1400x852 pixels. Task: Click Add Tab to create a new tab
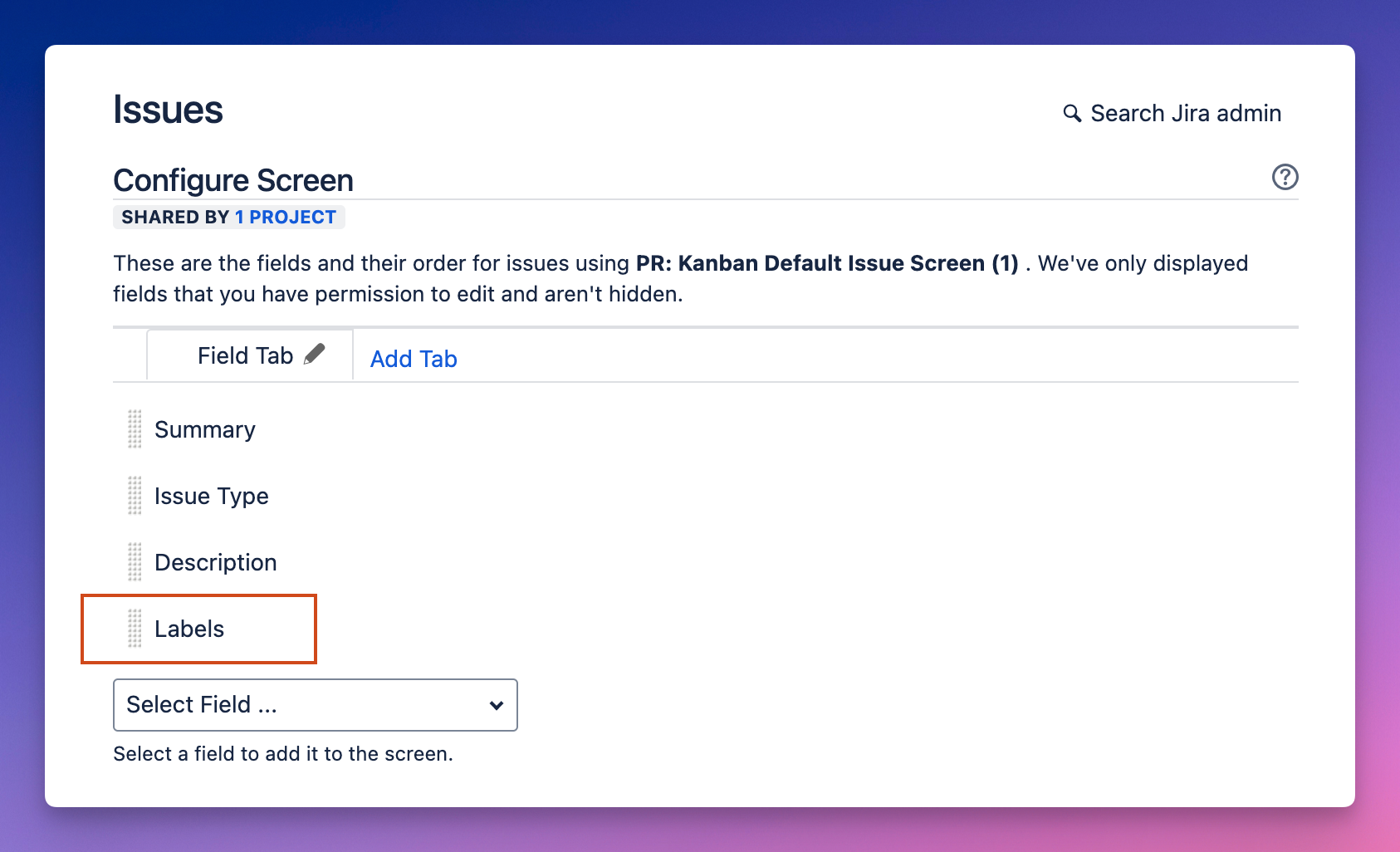coord(413,359)
